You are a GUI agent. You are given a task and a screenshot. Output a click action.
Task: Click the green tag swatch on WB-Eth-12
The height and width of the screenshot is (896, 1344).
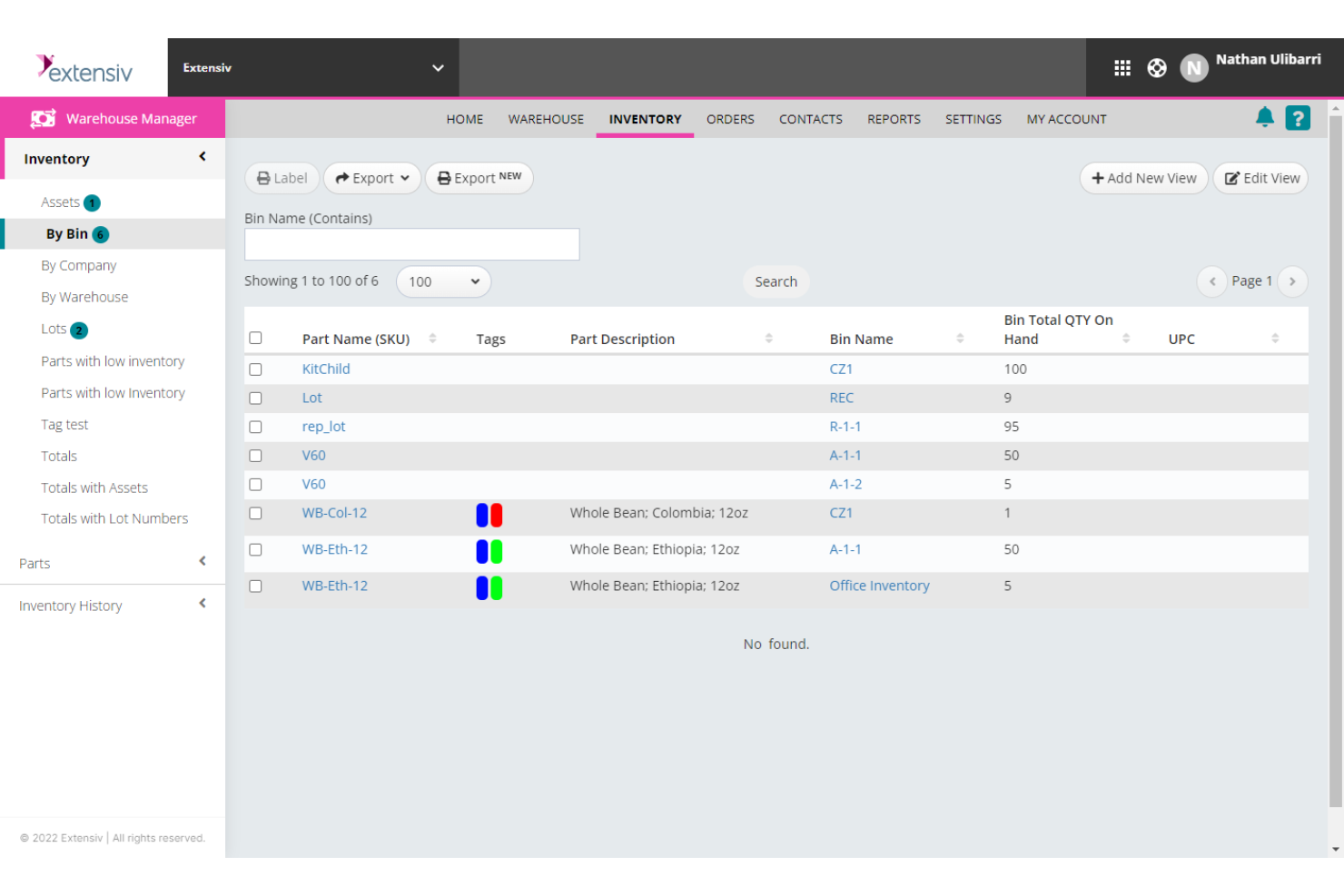pos(496,550)
